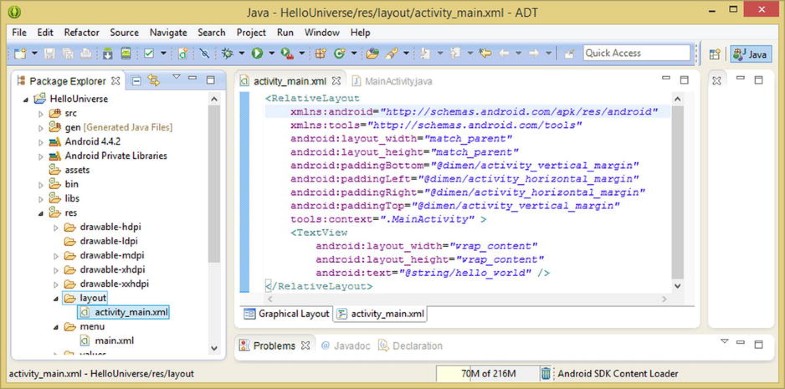785x389 pixels.
Task: Click the Quick Access search field
Action: pyautogui.click(x=636, y=53)
